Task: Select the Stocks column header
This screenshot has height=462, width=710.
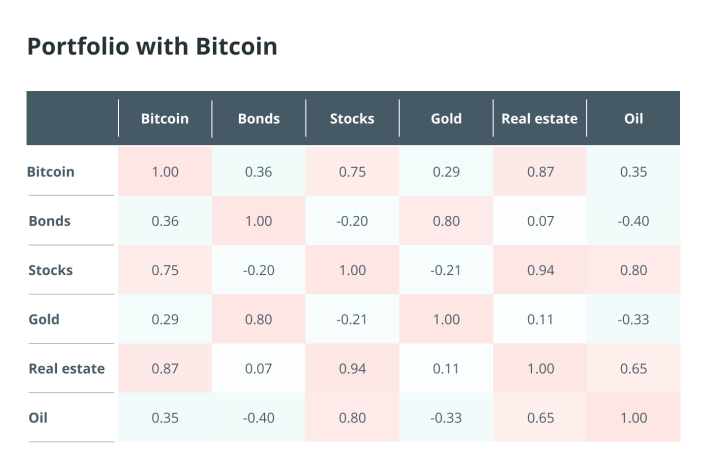Action: pos(352,119)
